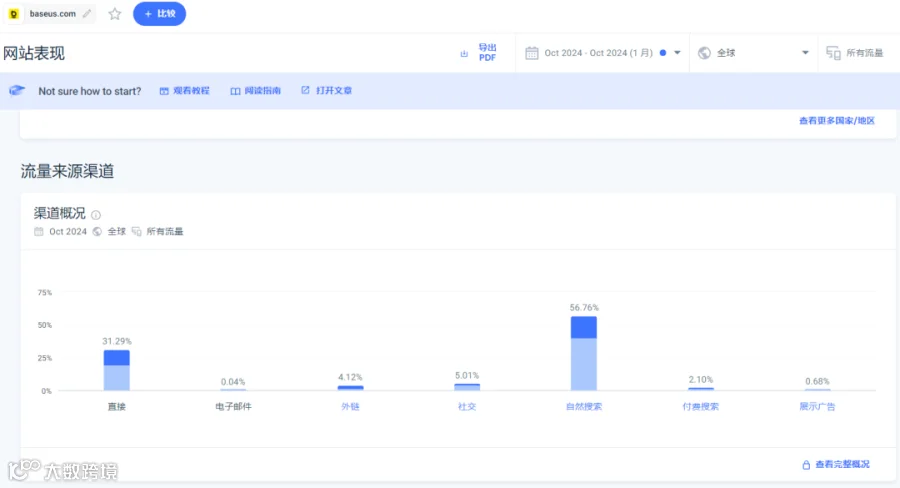Viewport: 900px width, 488px height.
Task: Open the 全球 region dropdown
Action: [754, 53]
